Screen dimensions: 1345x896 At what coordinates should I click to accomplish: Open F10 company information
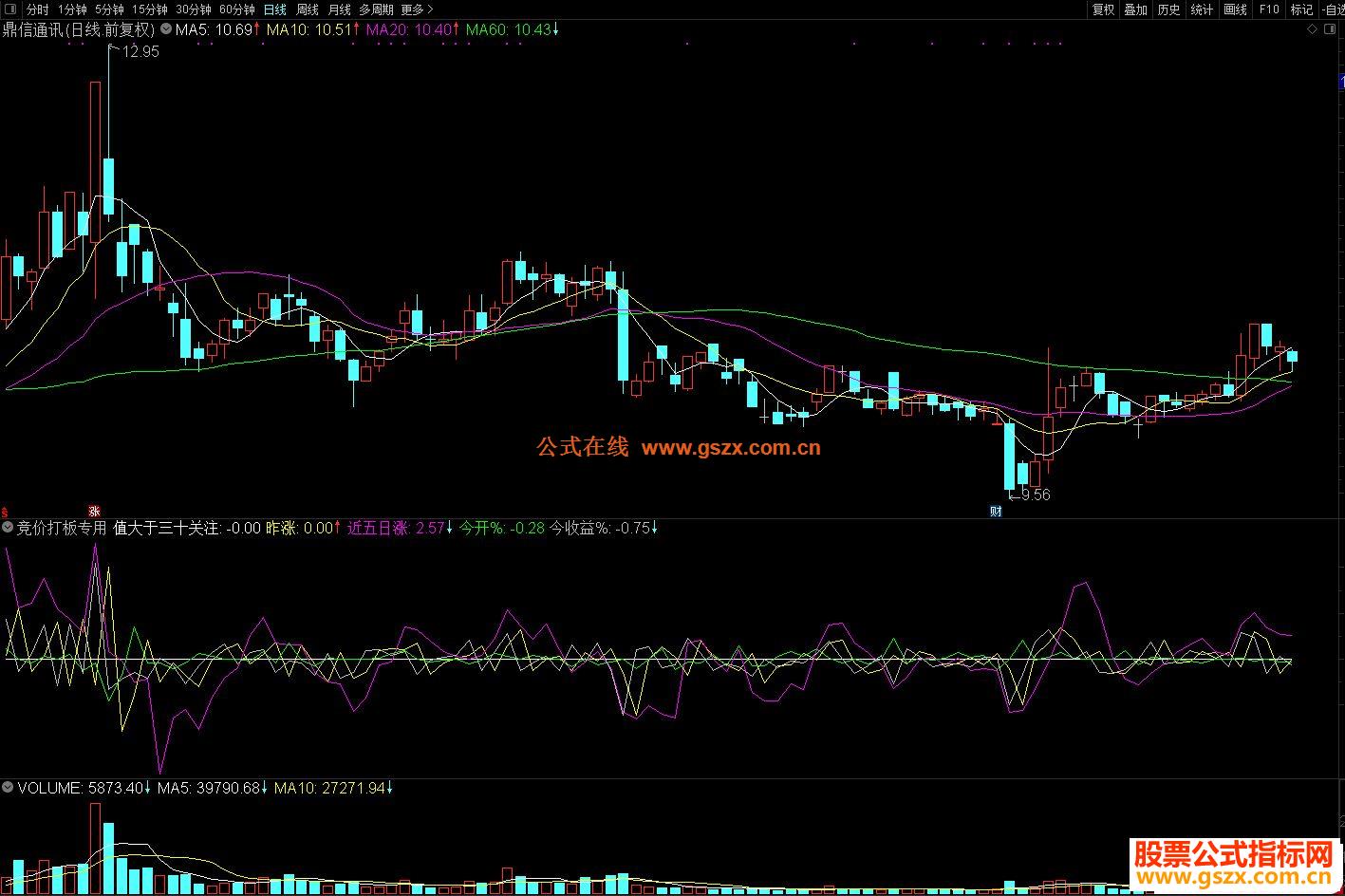point(1269,9)
